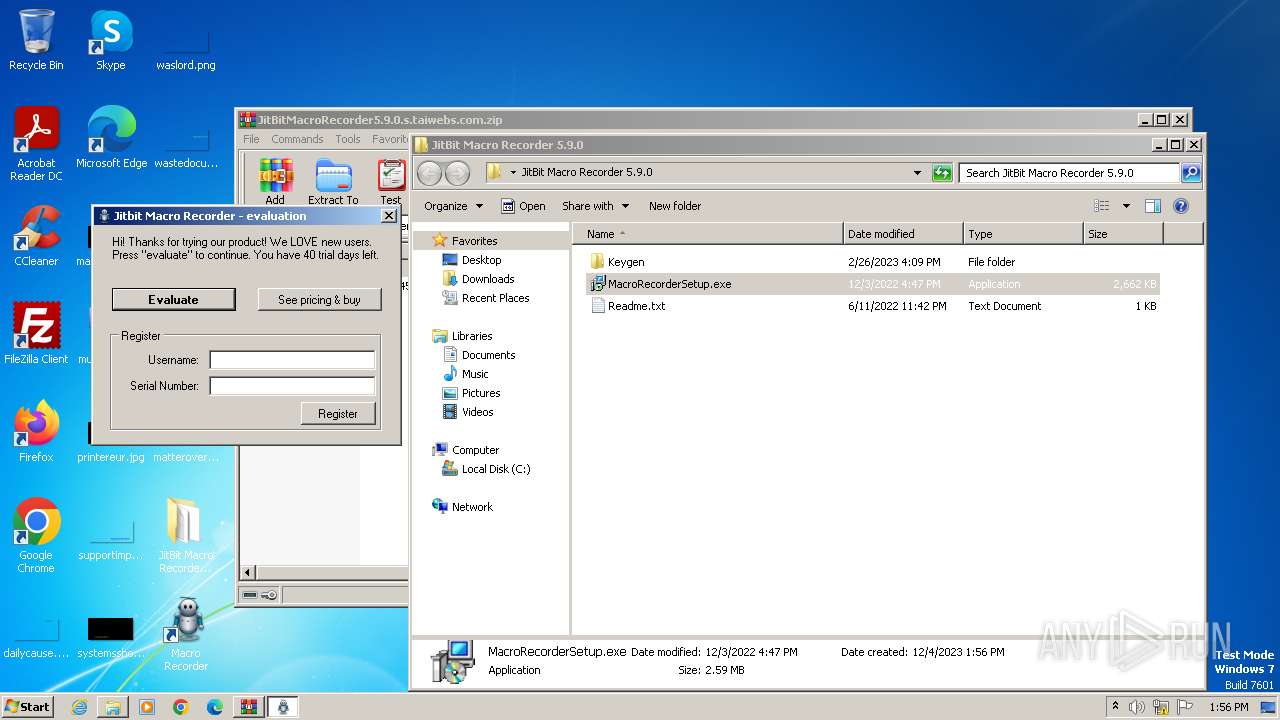Open the Organize dropdown menu
Image resolution: width=1280 pixels, height=720 pixels.
pyautogui.click(x=453, y=206)
